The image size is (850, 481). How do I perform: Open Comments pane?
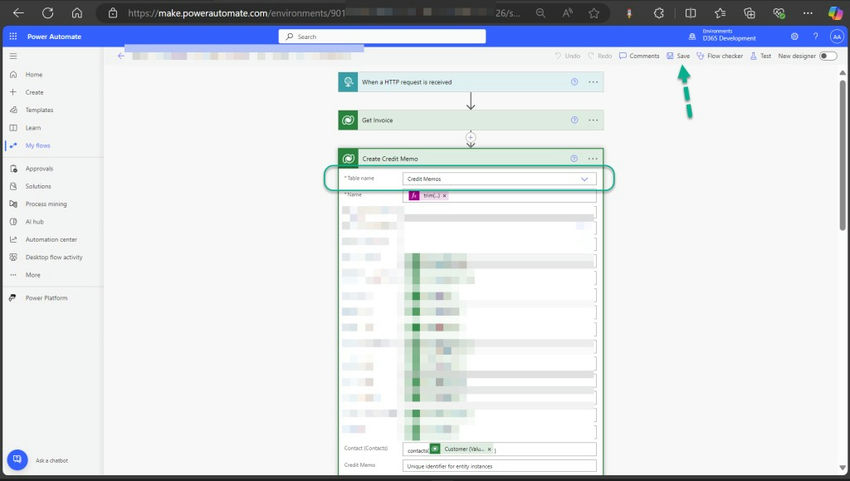tap(639, 56)
